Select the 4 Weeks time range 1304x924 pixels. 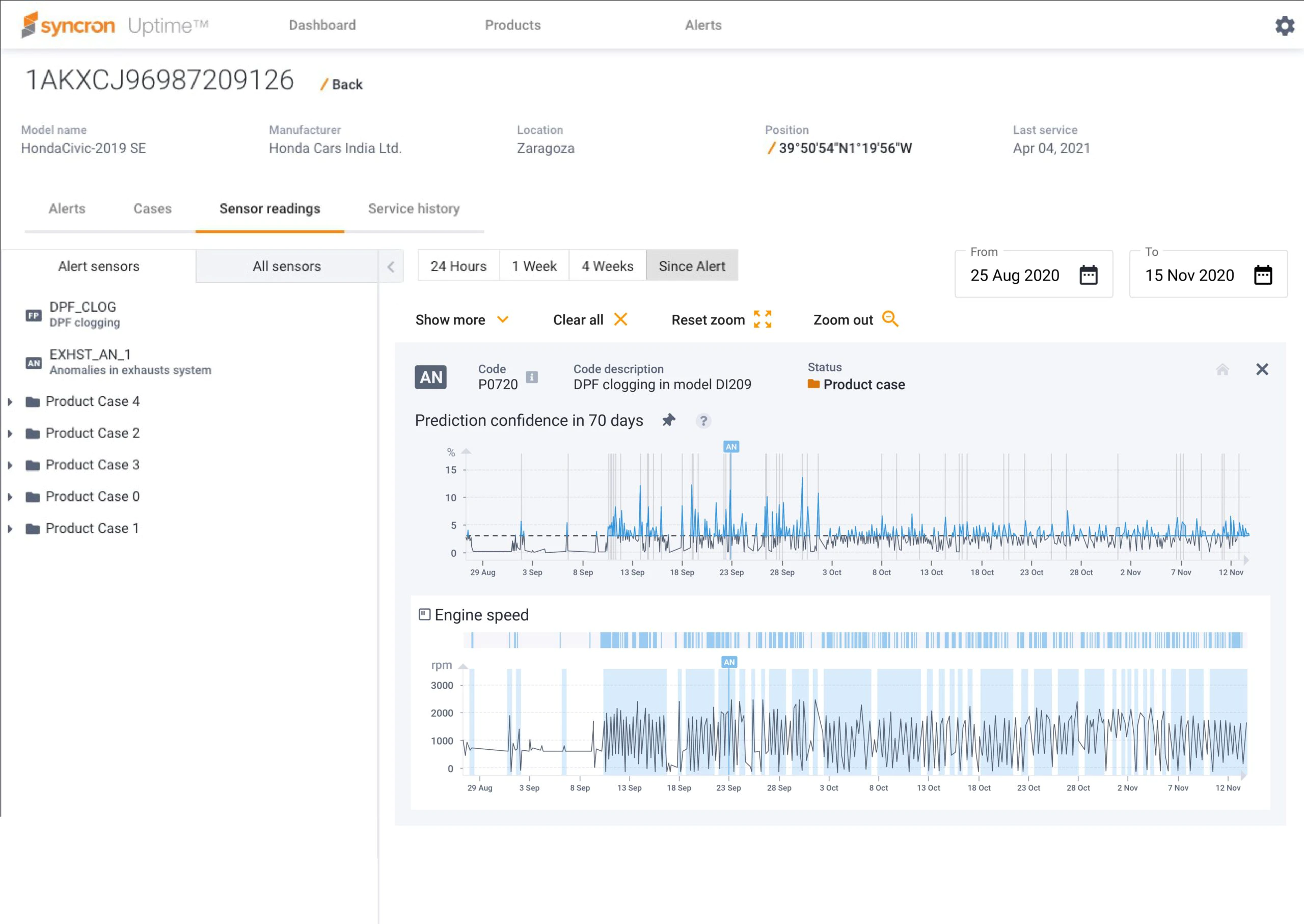coord(608,266)
